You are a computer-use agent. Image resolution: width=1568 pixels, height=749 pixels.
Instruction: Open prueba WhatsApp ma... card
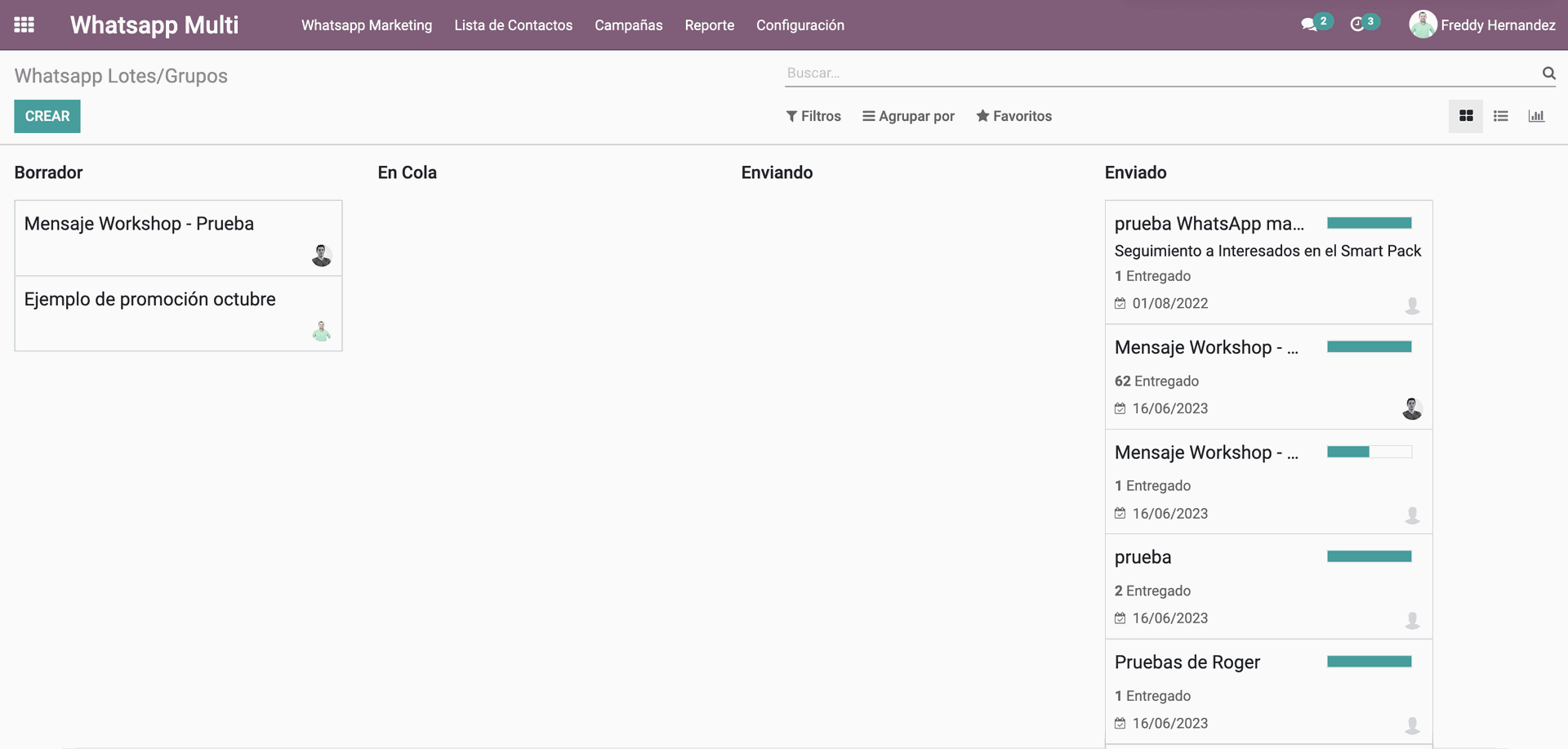point(1268,262)
